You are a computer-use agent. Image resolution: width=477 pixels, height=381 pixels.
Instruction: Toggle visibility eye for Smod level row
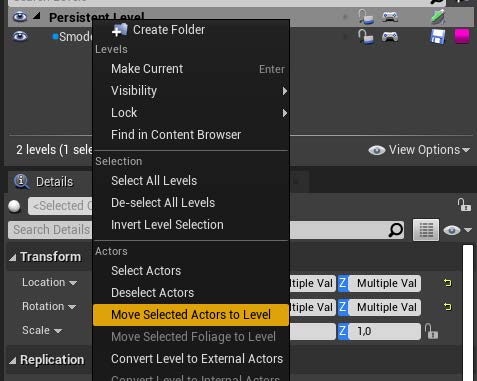20,36
